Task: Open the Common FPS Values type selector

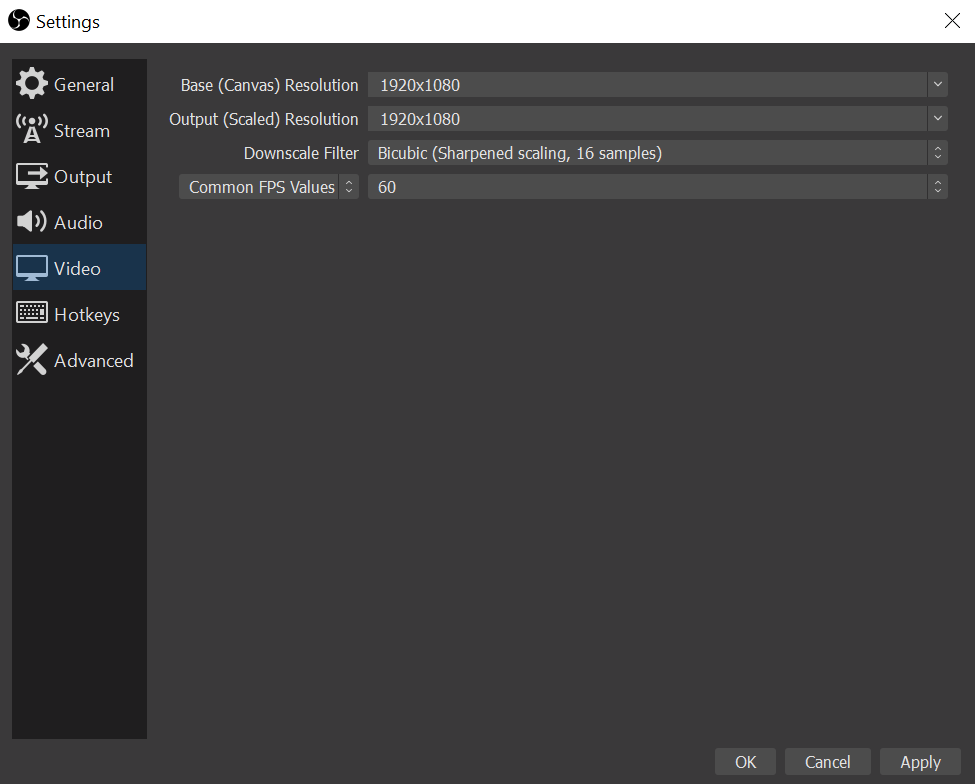Action: (268, 187)
